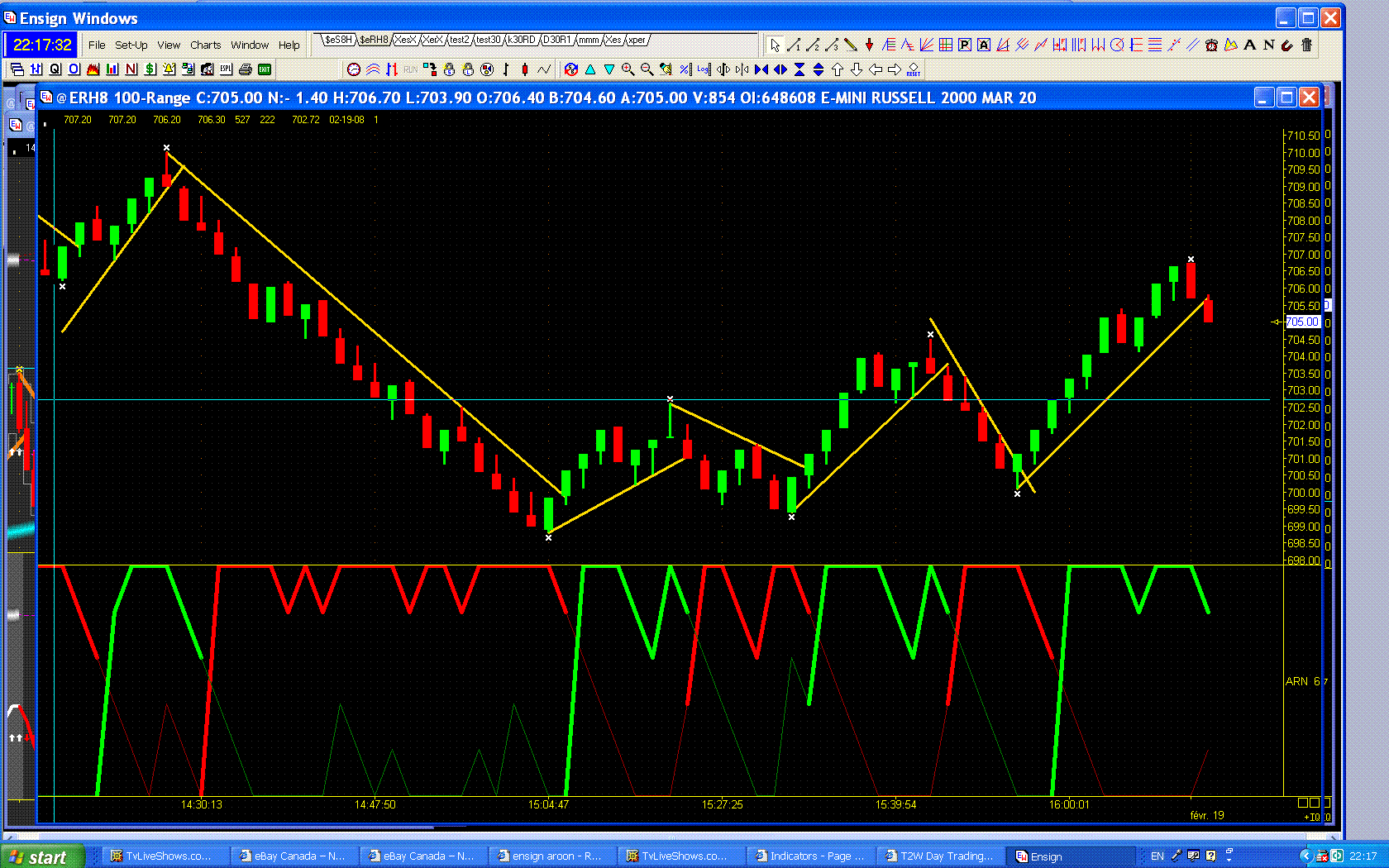Open T2W Day Trading taskbar button

938,856
